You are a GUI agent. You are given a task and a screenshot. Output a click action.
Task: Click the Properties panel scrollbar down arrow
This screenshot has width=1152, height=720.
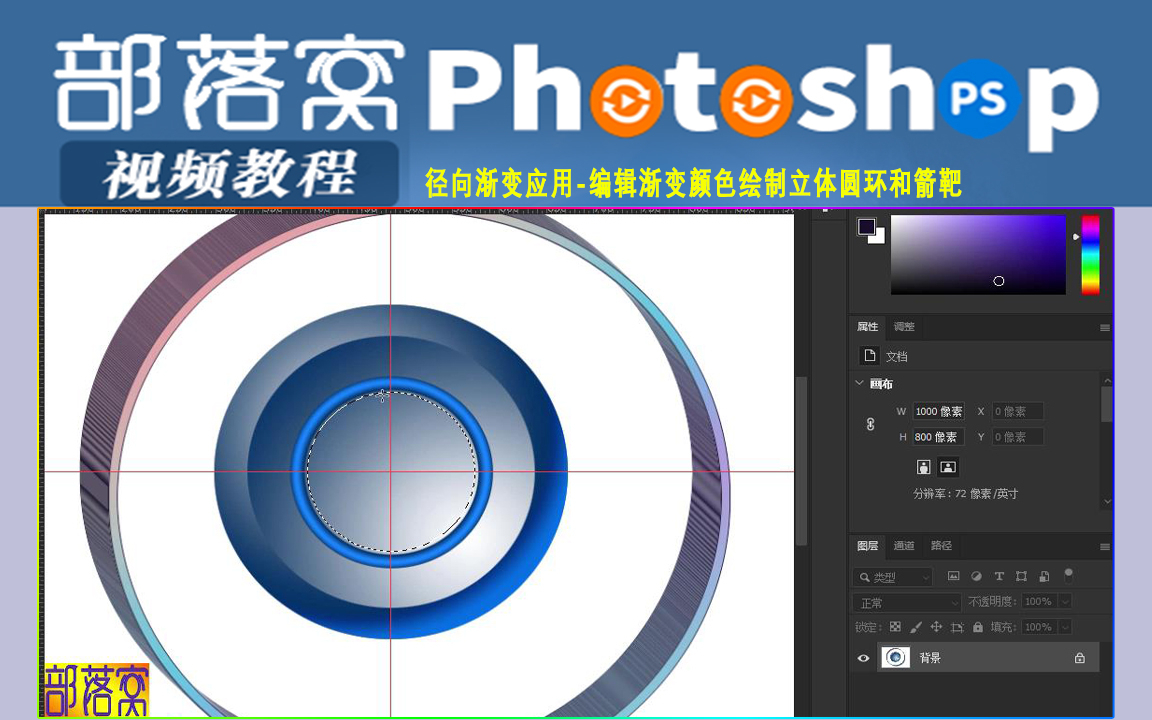1107,502
